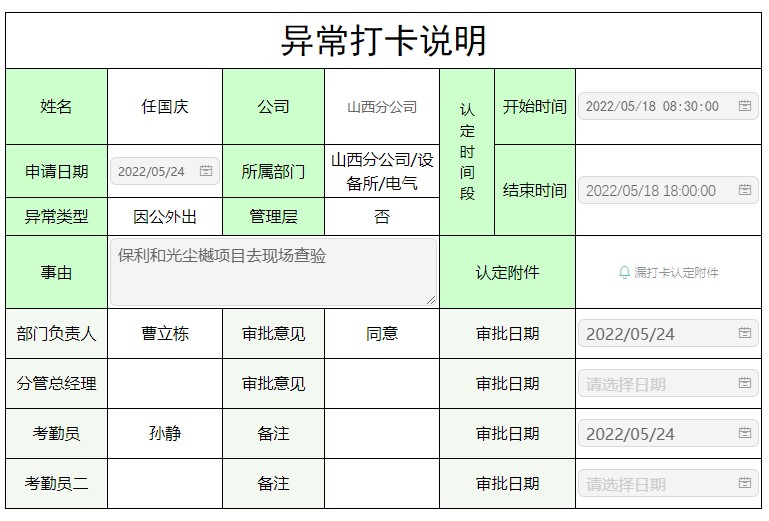Click the 考勤员二 label cell
Screen dimensions: 769x521
click(56, 484)
